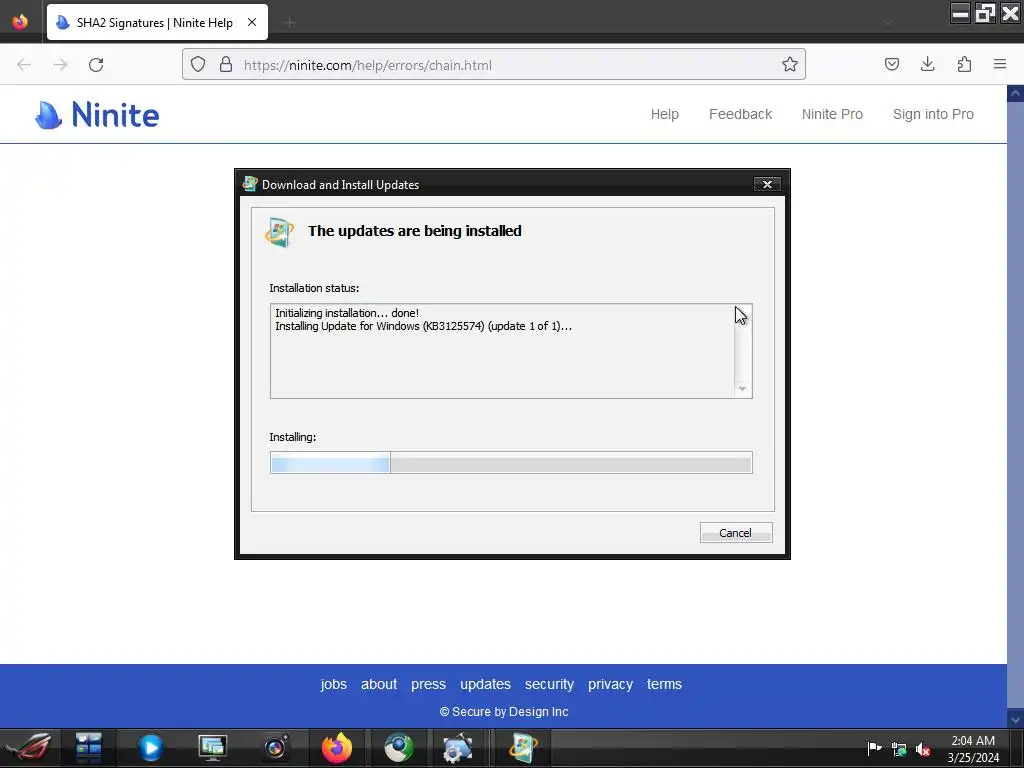
Task: Click the Windows Update icon beside the heading
Action: click(x=280, y=232)
